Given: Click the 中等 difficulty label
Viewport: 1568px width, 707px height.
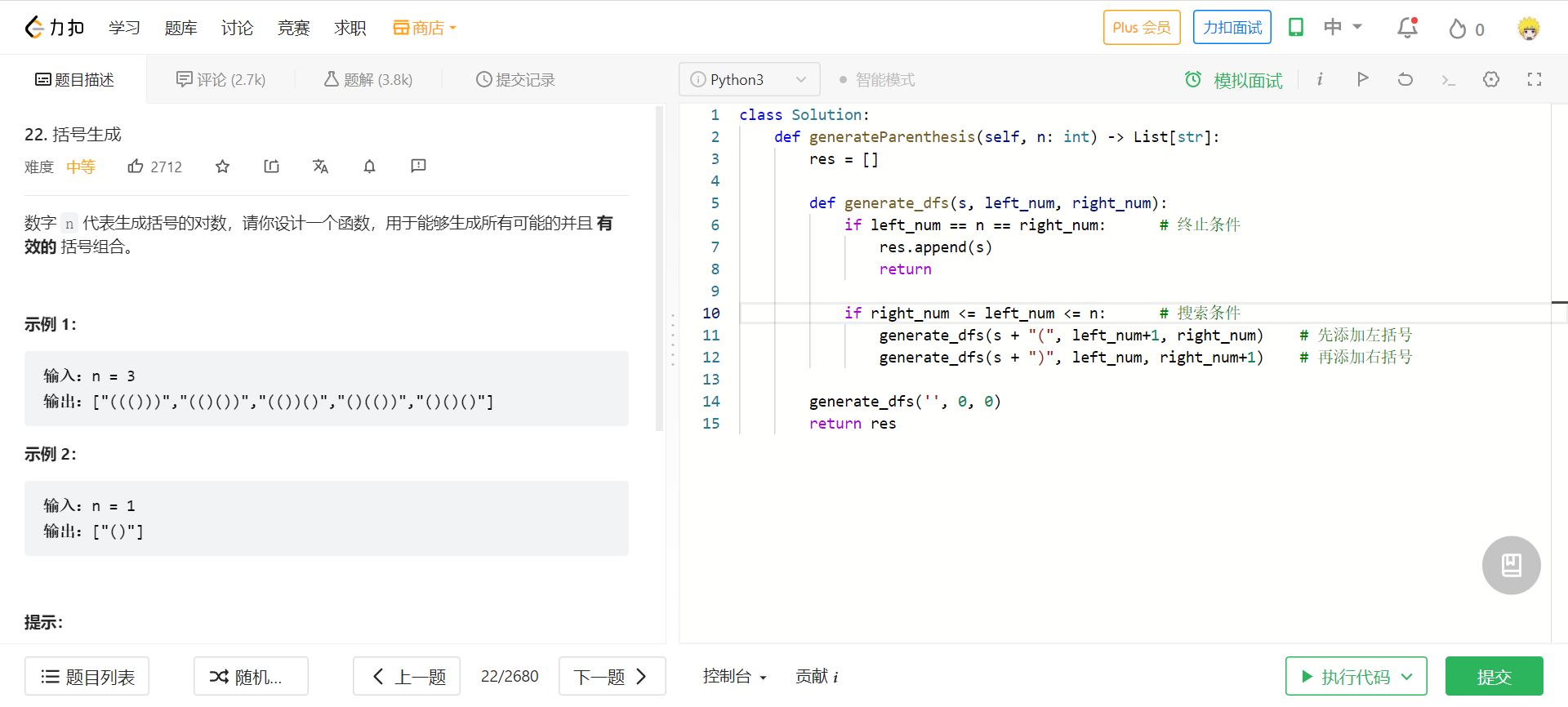Looking at the screenshot, I should 81,167.
